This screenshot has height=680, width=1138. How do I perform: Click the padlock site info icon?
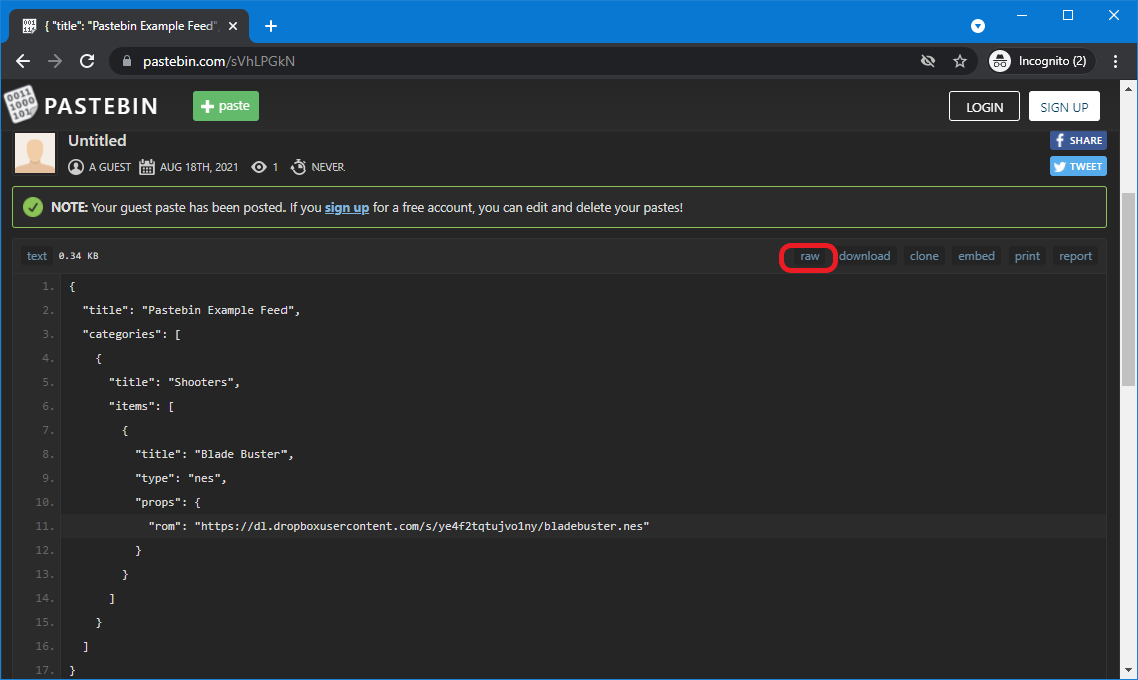[x=127, y=61]
